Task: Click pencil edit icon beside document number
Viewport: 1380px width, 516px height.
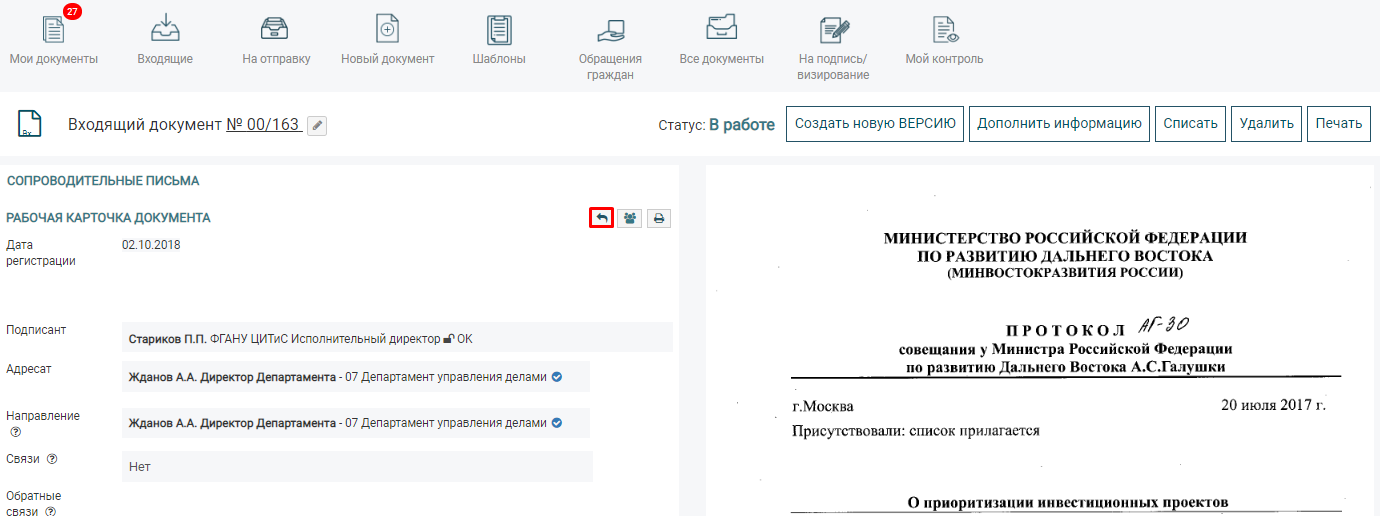Action: point(317,125)
